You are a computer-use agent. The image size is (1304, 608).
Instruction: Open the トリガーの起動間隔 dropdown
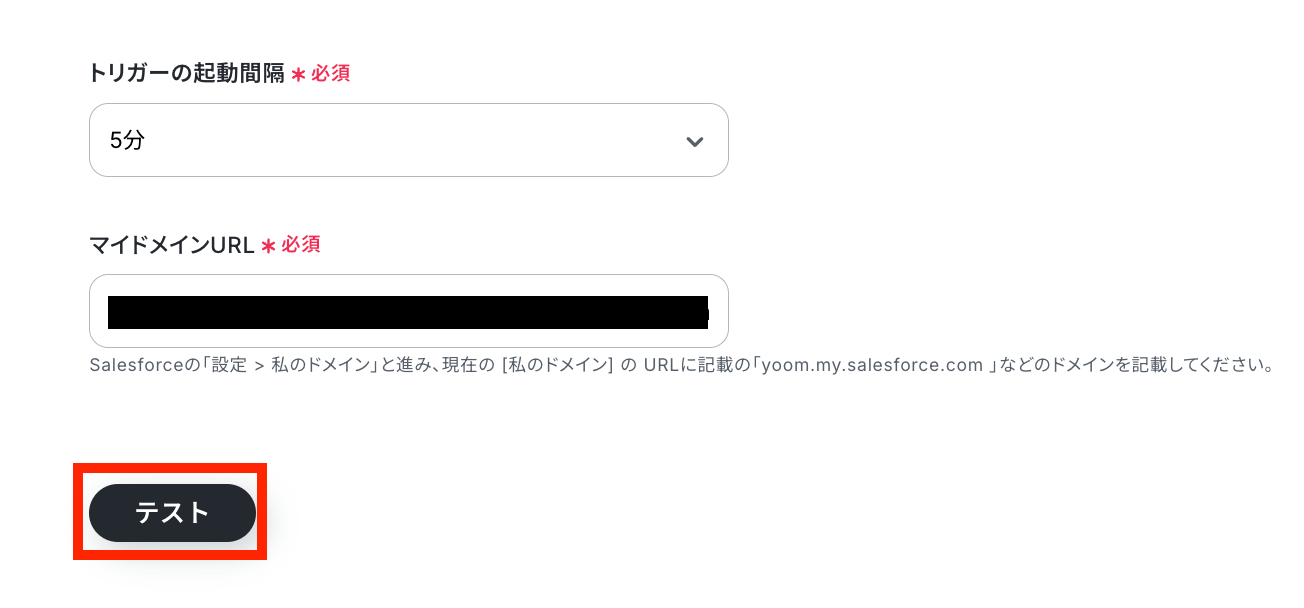[x=408, y=140]
